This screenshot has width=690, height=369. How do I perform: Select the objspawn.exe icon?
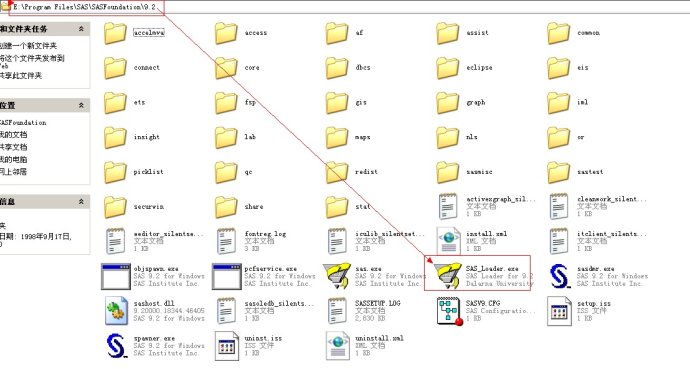click(115, 277)
